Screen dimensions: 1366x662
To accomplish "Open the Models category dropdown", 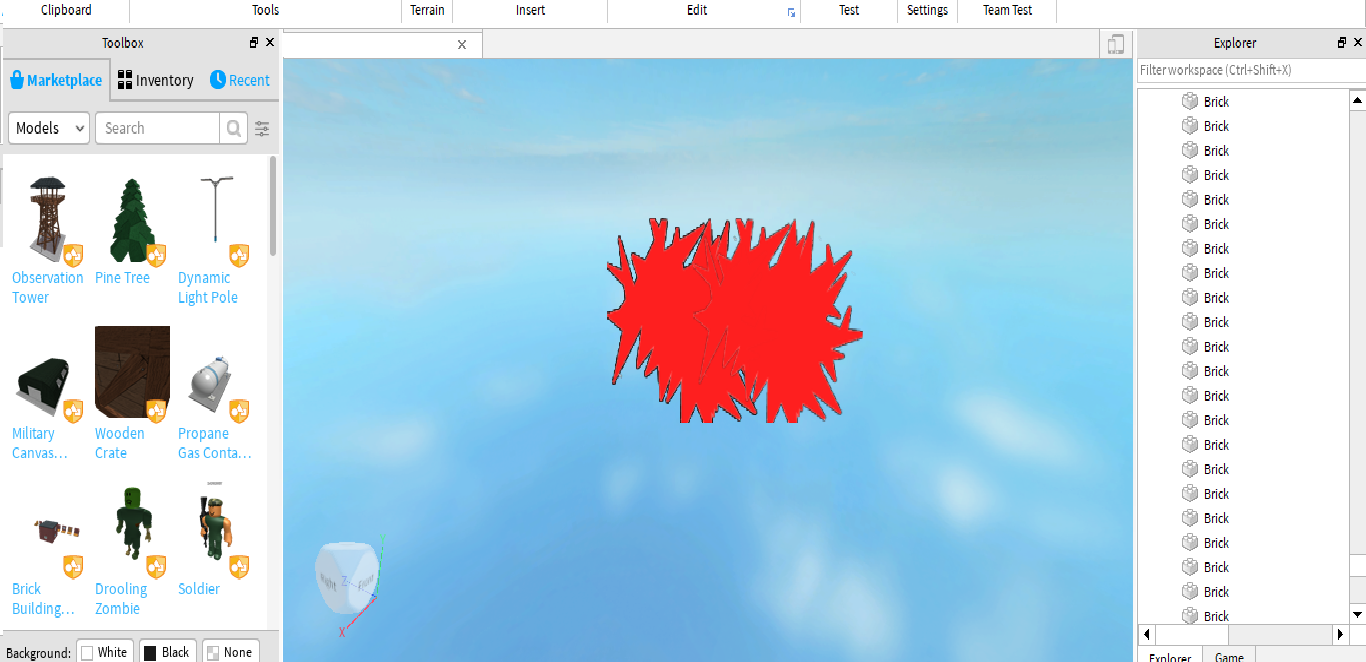I will click(48, 128).
